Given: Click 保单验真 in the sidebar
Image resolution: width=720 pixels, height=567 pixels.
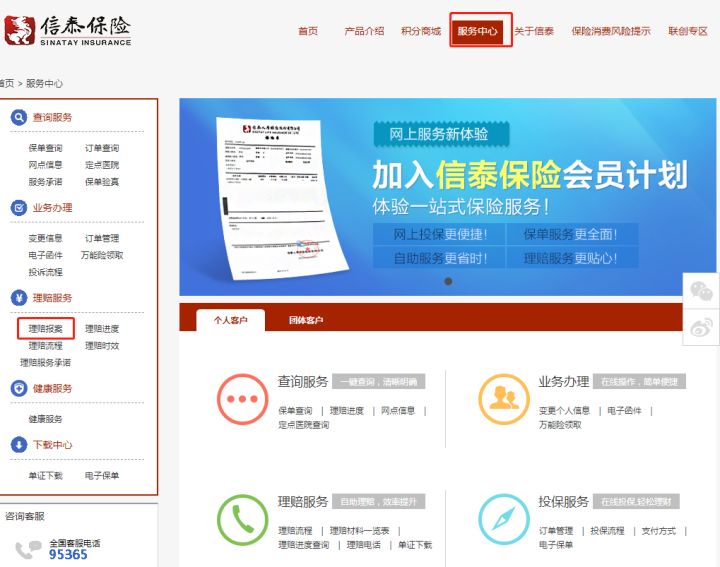Looking at the screenshot, I should (102, 182).
